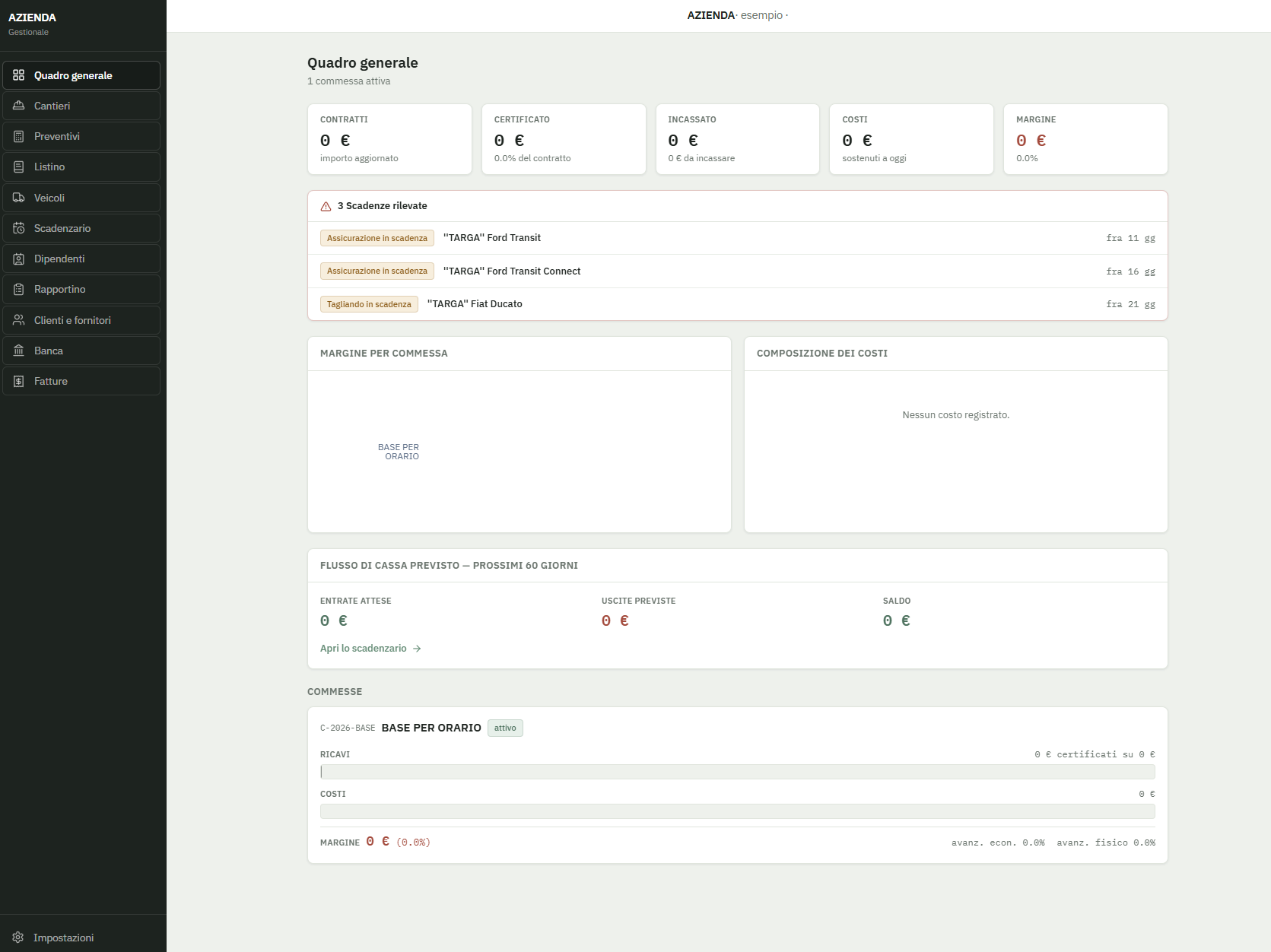Click Assicurazione in scadenza badge for Ford Transit
Screen dimensions: 1271x952
[377, 238]
